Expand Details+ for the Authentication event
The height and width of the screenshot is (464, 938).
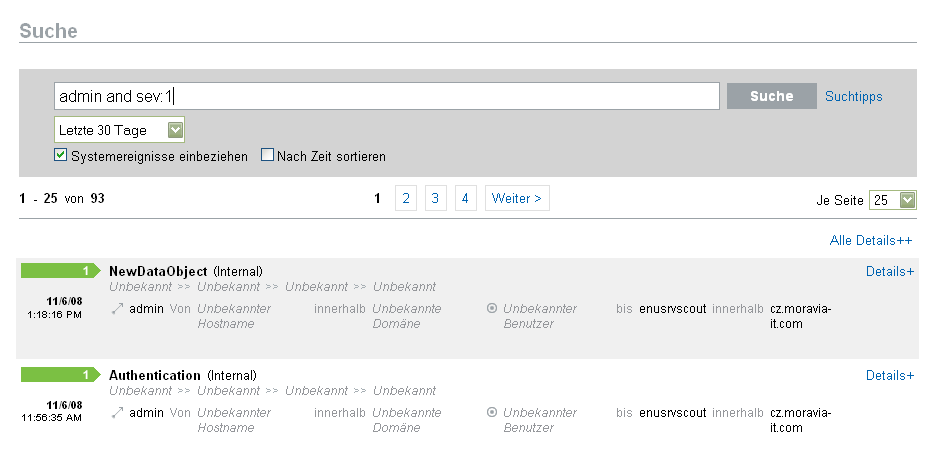[x=890, y=376]
